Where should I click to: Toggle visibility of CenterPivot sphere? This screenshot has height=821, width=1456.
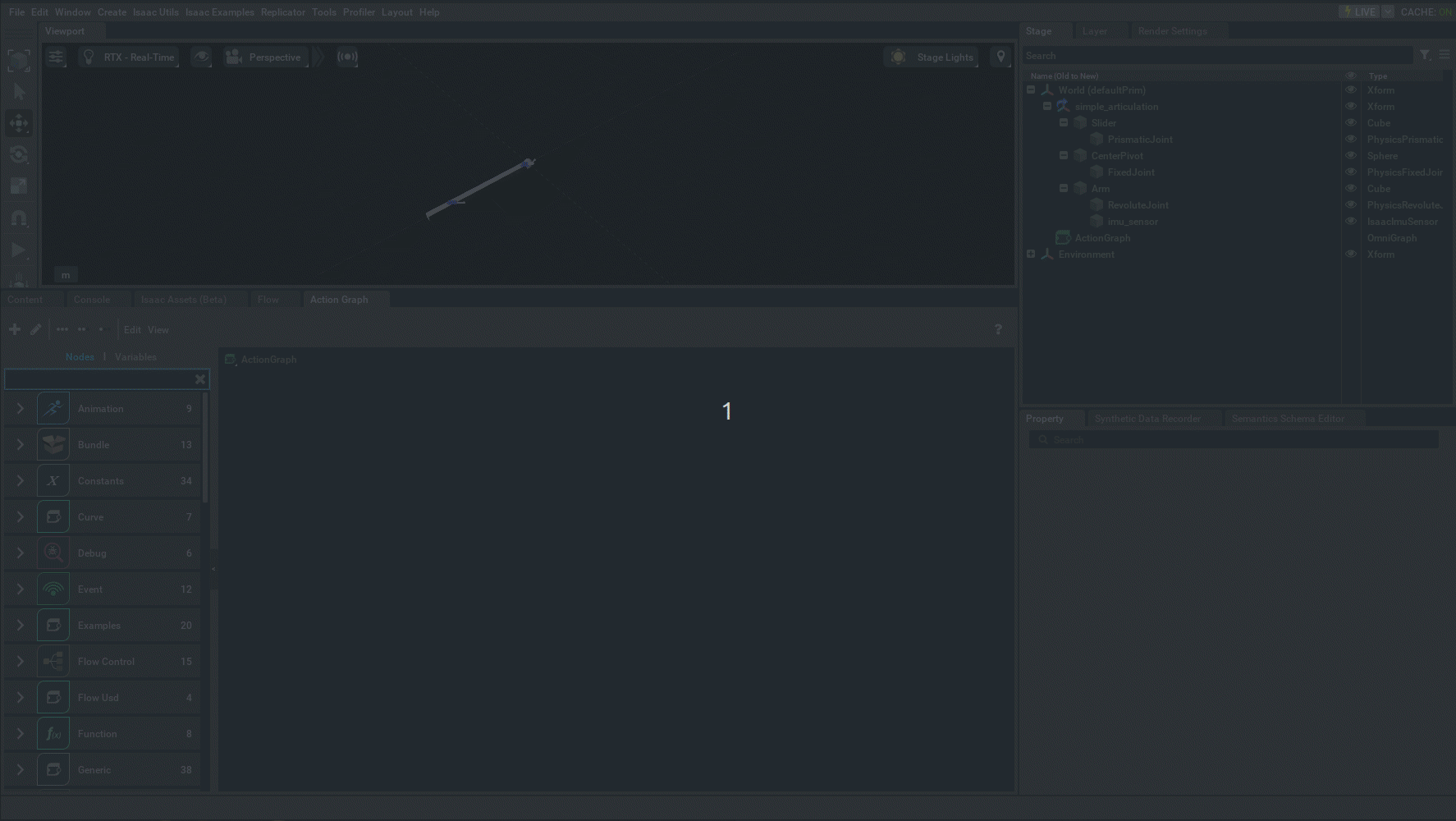(x=1350, y=156)
